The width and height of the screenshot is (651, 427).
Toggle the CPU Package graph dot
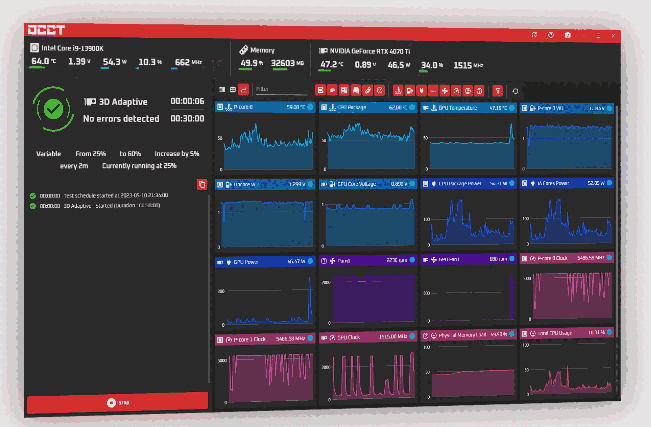pyautogui.click(x=411, y=107)
